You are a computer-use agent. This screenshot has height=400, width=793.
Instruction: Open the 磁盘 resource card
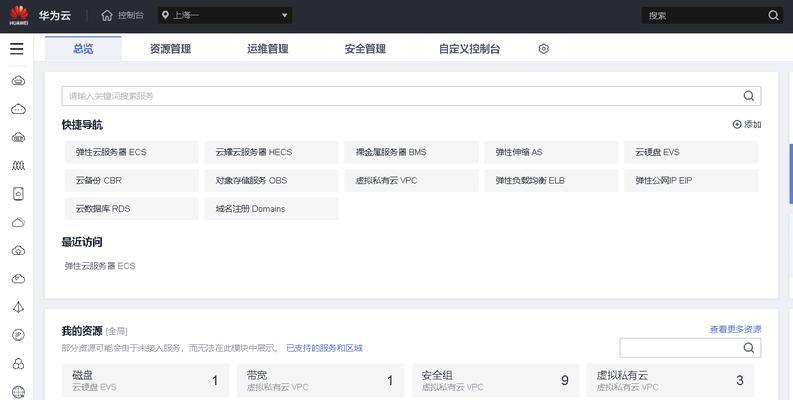145,380
